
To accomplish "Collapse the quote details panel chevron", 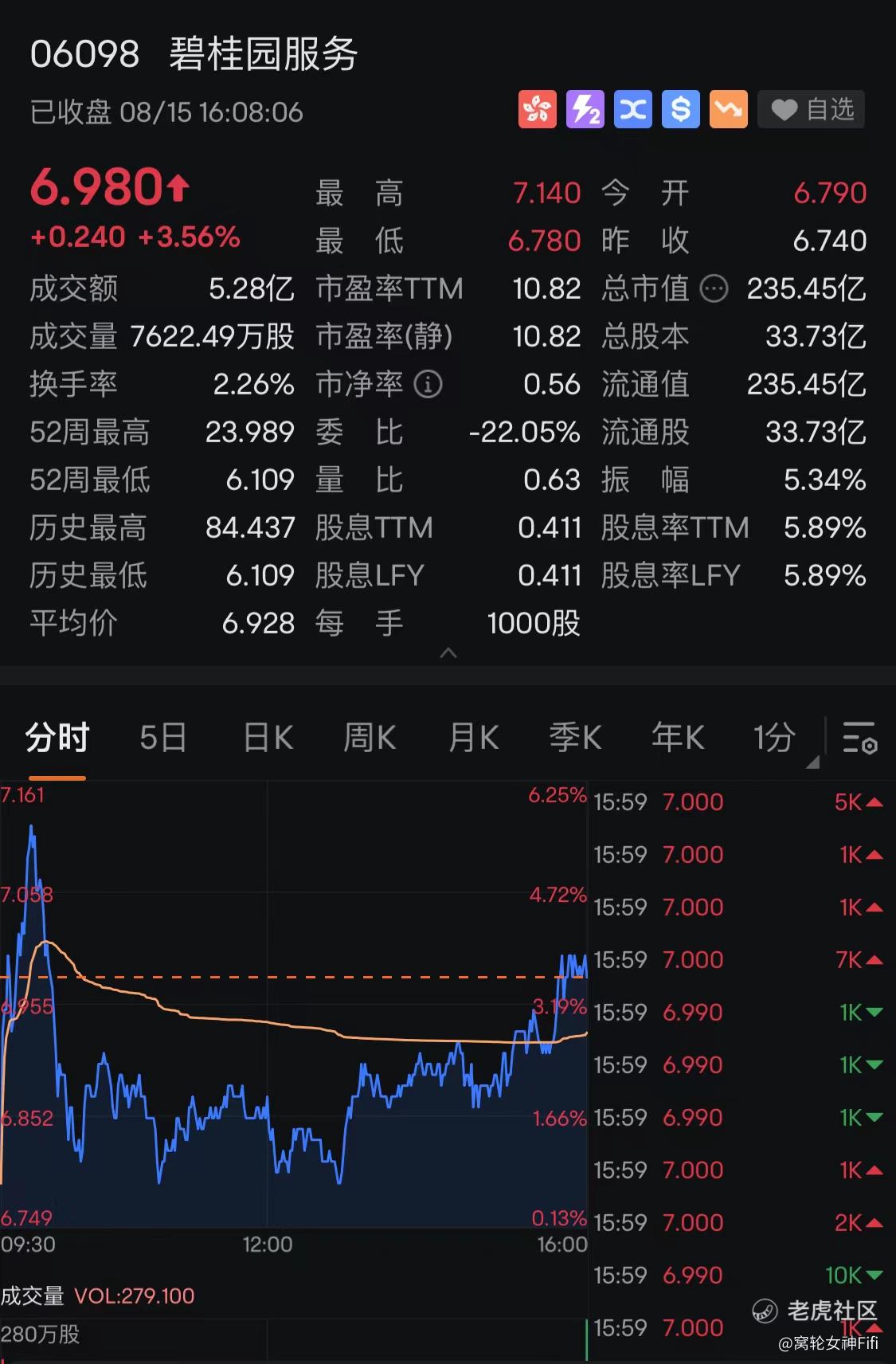I will 448,653.
